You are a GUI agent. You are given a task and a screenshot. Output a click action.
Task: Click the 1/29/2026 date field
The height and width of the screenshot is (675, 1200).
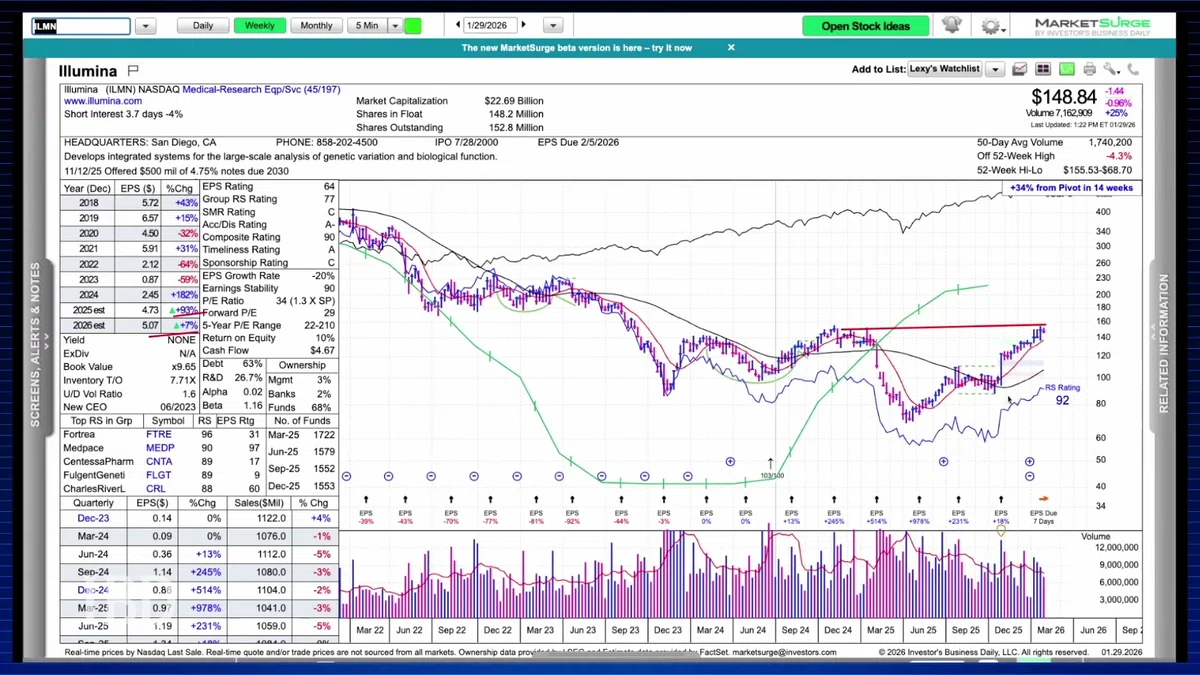(491, 25)
